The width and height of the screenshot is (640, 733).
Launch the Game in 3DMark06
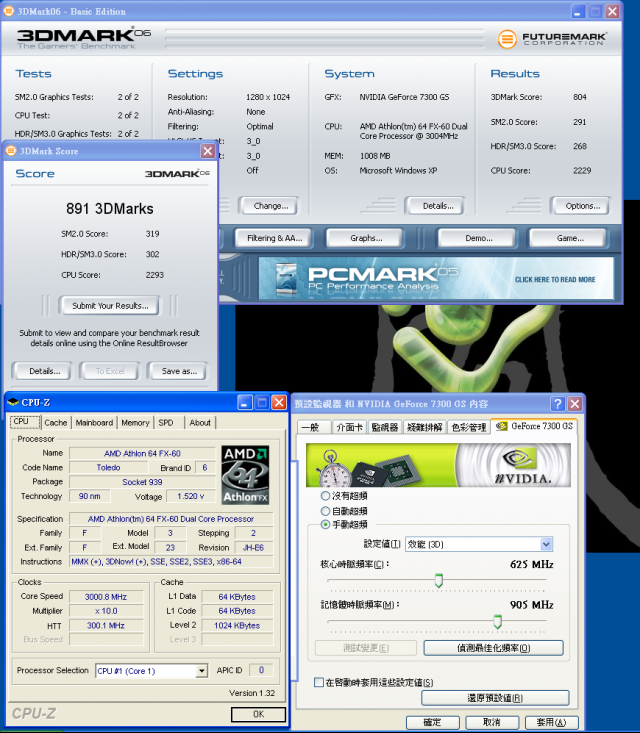568,238
